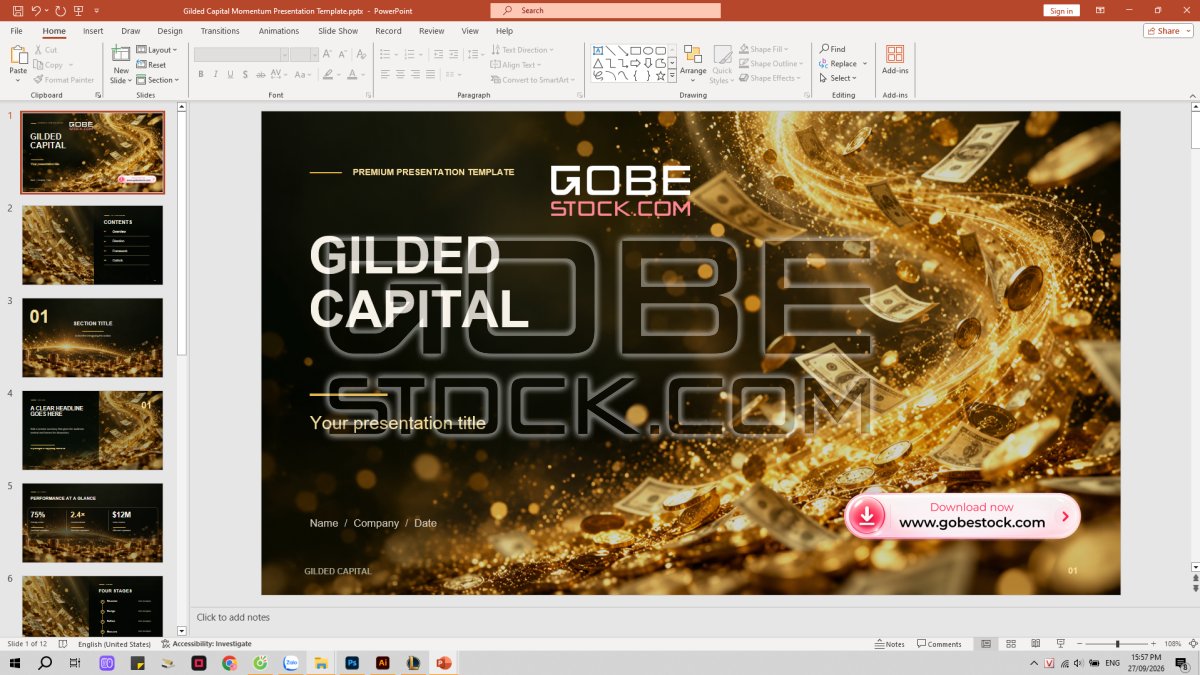Pick the Oval shape in shapes gallery
The height and width of the screenshot is (675, 1200).
[648, 50]
